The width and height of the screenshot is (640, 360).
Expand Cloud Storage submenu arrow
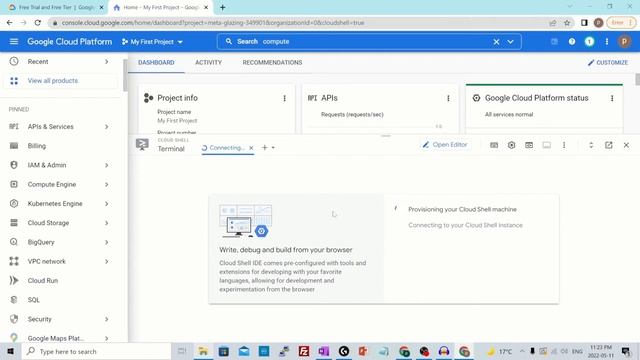107,223
